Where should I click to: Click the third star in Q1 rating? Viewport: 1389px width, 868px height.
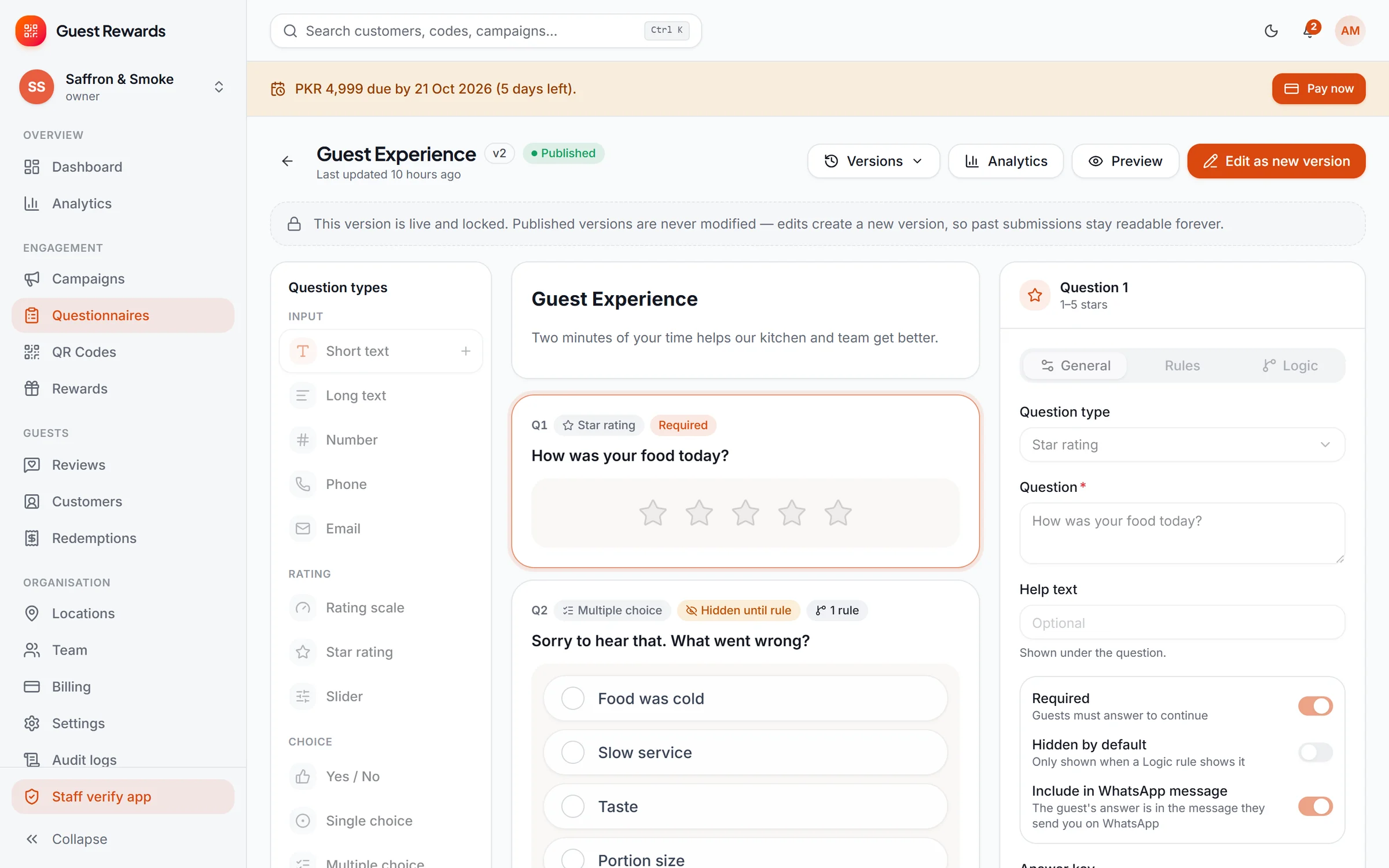[745, 513]
